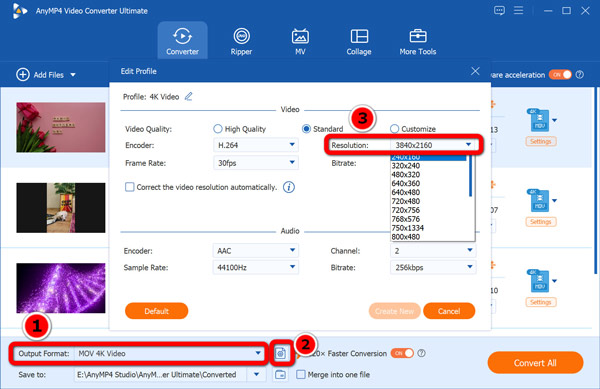Open the Converter tab
The width and height of the screenshot is (600, 389).
183,41
